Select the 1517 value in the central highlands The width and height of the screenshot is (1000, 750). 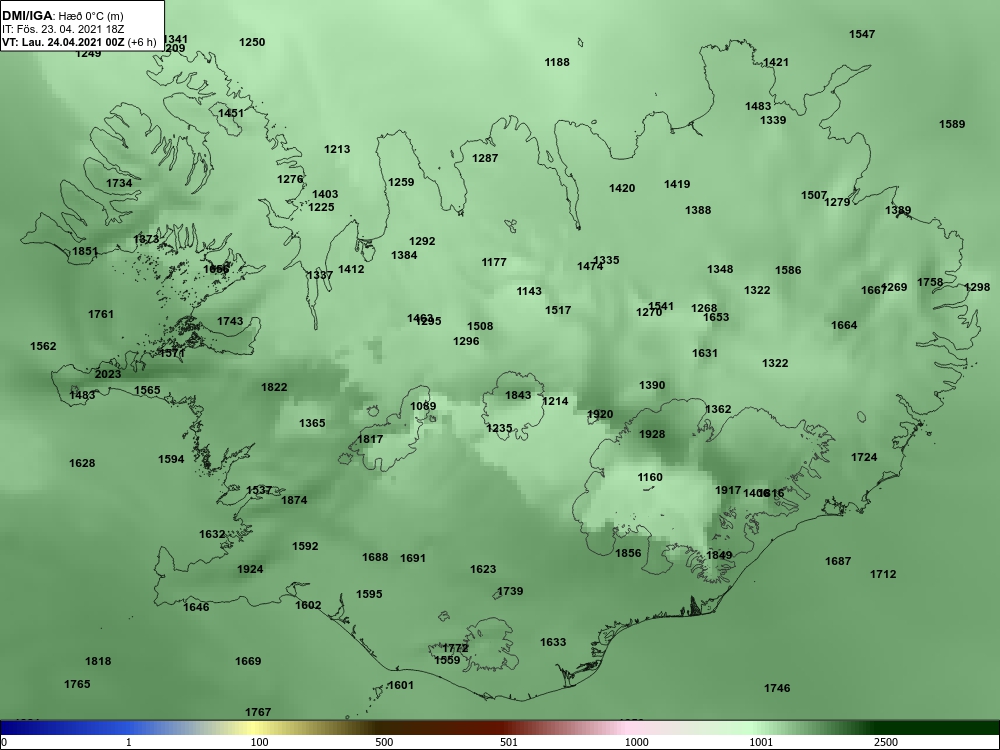(x=558, y=311)
